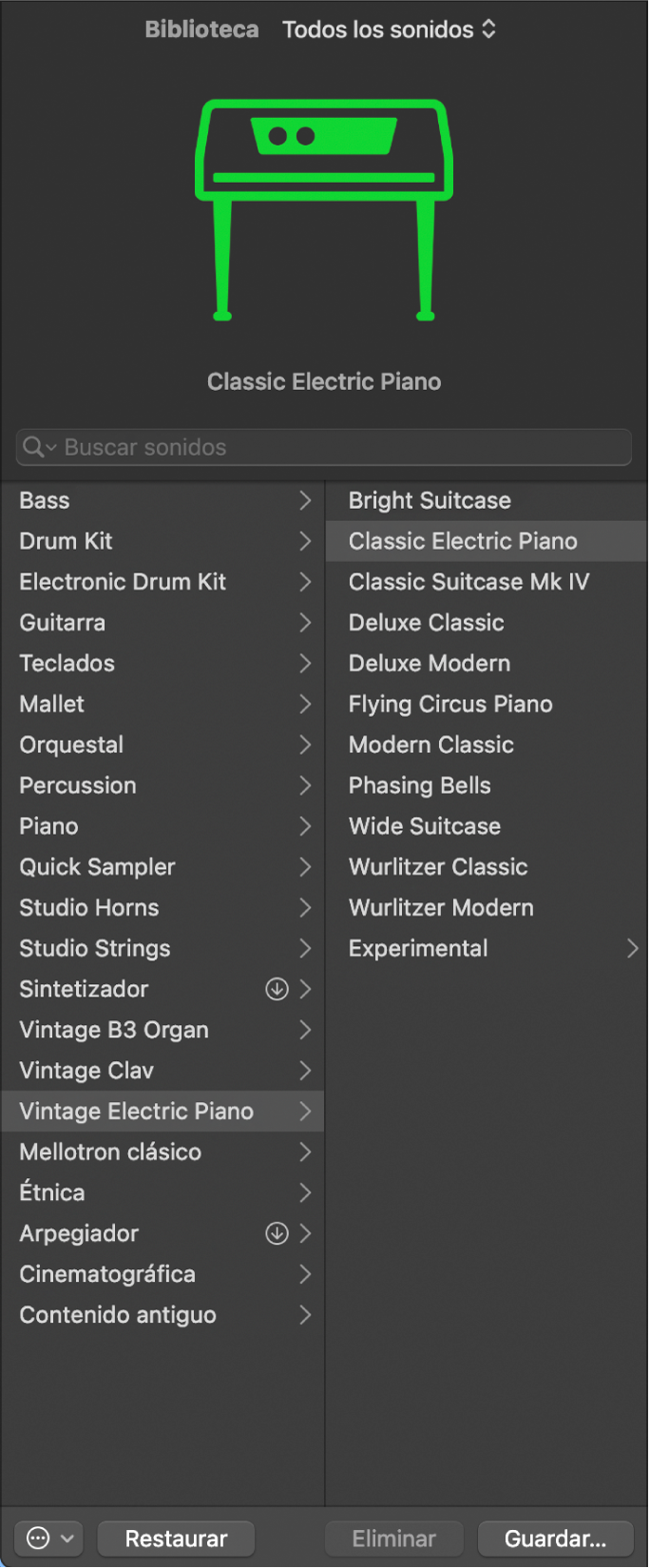Open the Teclados category
Screen dimensions: 650x1568
coord(67,663)
